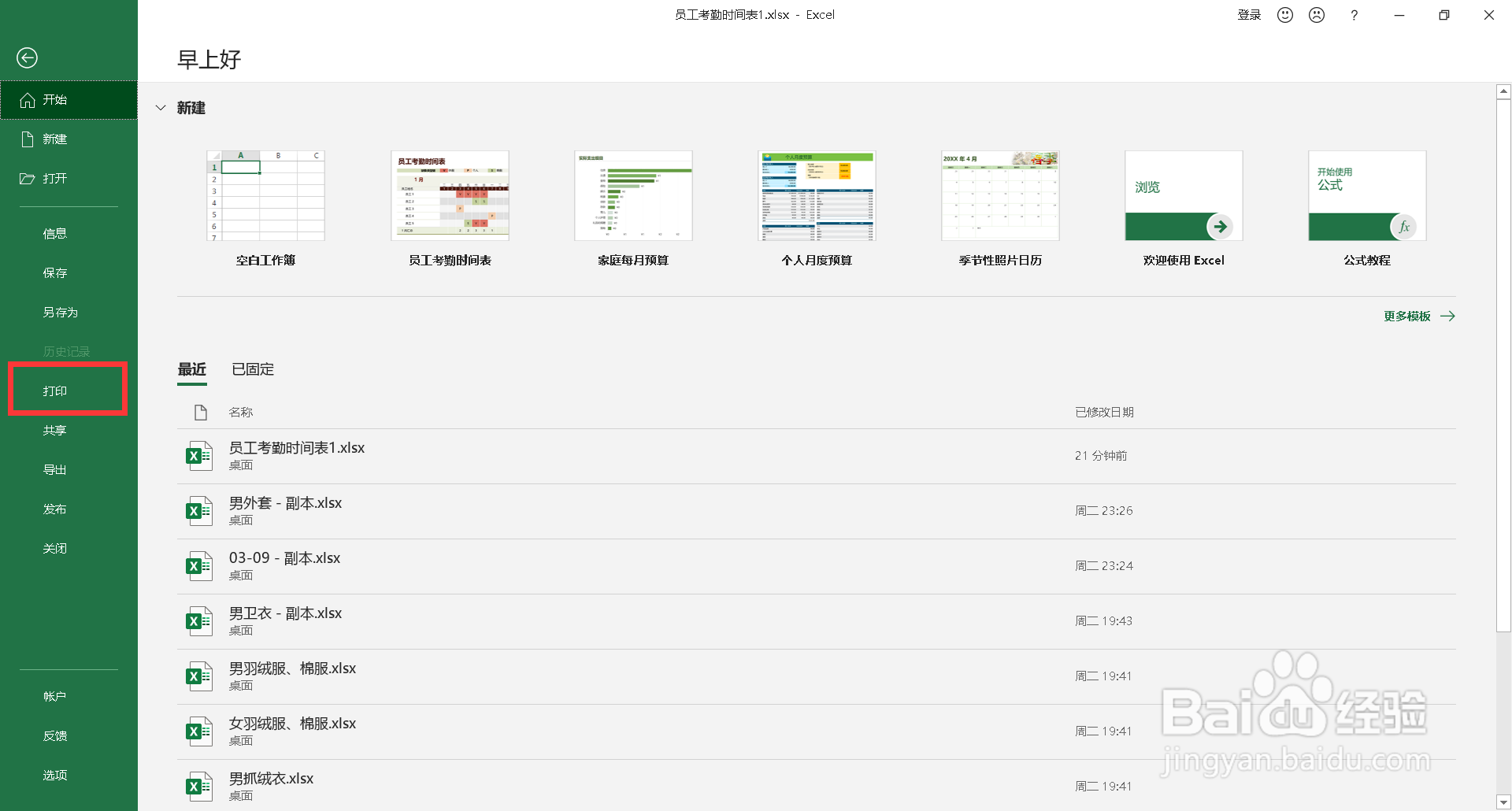Click 登录 to sign in

click(1249, 15)
